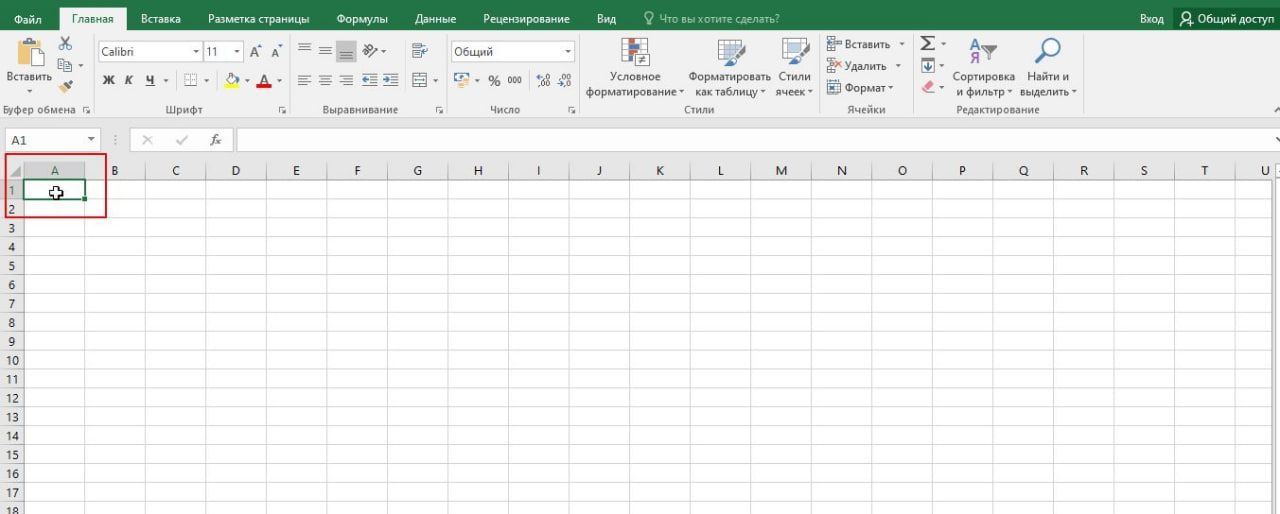Viewport: 1280px width, 514px height.
Task: Switch to the Вид tab
Action: 606,18
